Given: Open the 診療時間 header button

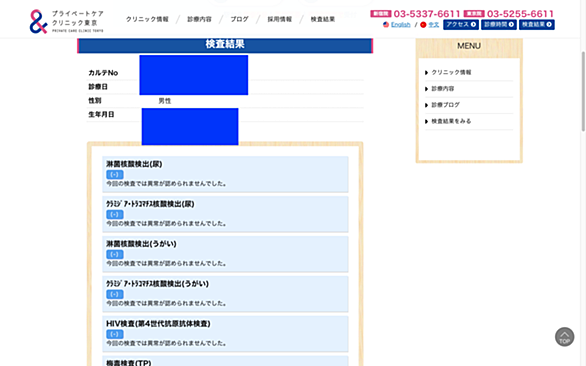Looking at the screenshot, I should [499, 25].
